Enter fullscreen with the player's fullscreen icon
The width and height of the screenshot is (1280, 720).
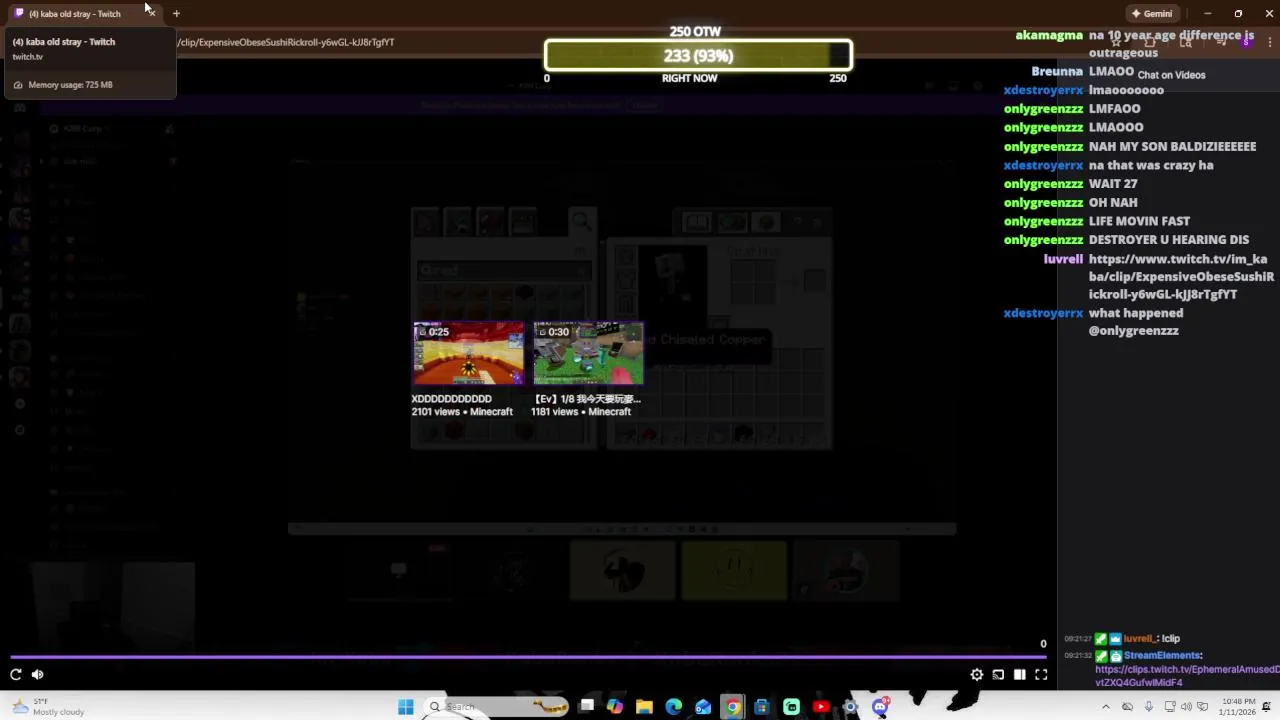(x=1041, y=675)
